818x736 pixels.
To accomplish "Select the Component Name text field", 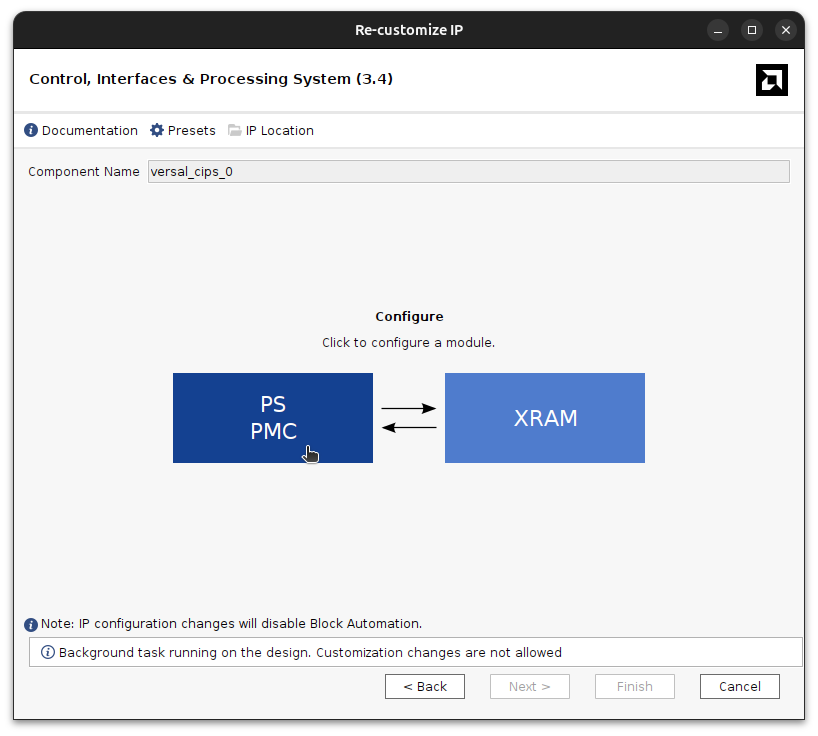I will click(x=468, y=171).
